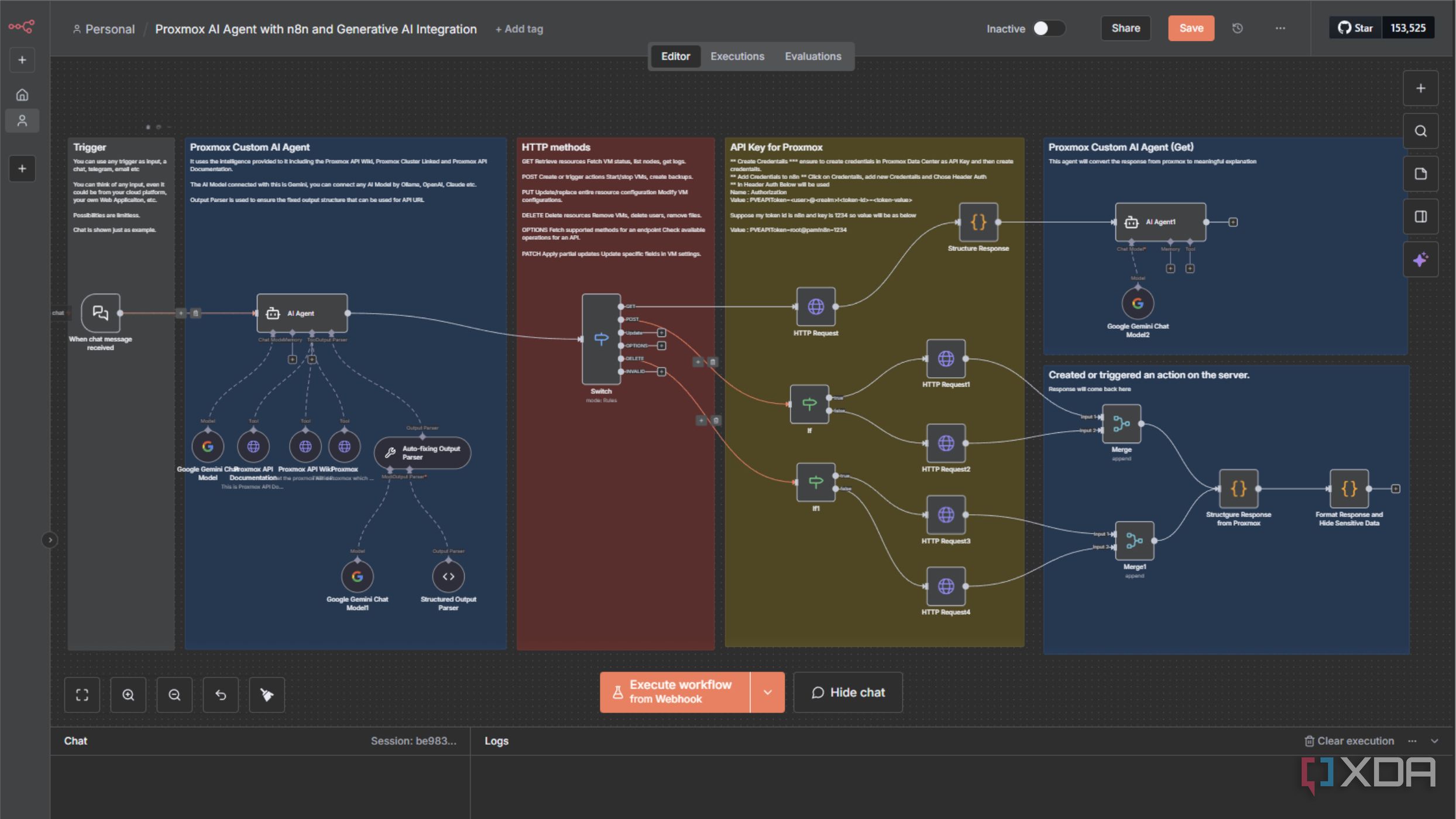Image resolution: width=1456 pixels, height=819 pixels.
Task: Select the HTTP Request3 node
Action: click(946, 515)
